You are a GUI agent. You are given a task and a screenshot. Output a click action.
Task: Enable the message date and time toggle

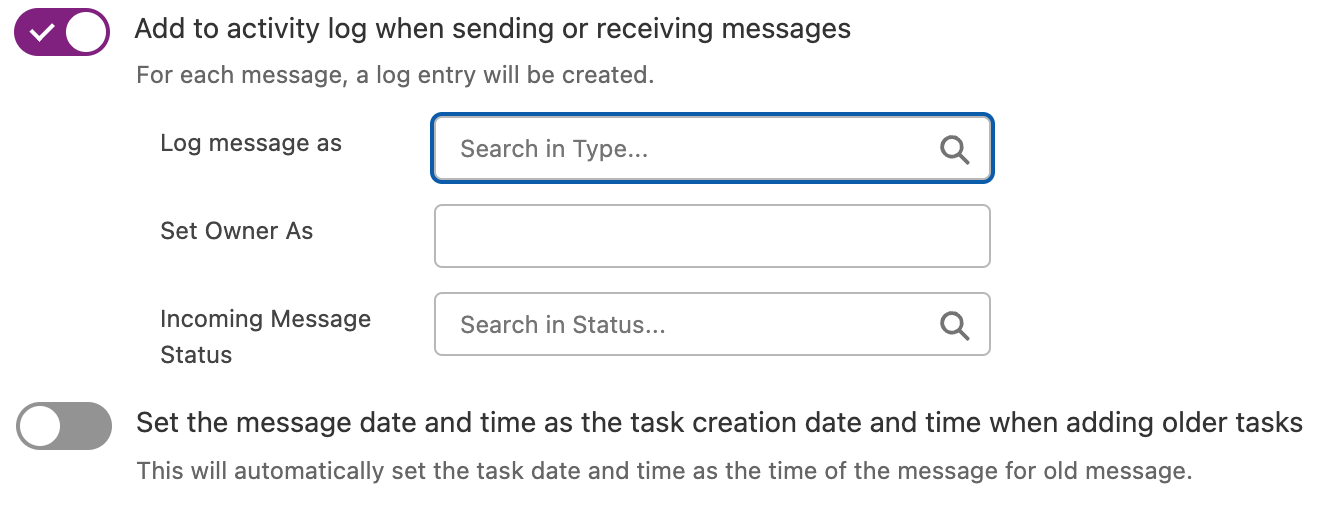pos(64,427)
